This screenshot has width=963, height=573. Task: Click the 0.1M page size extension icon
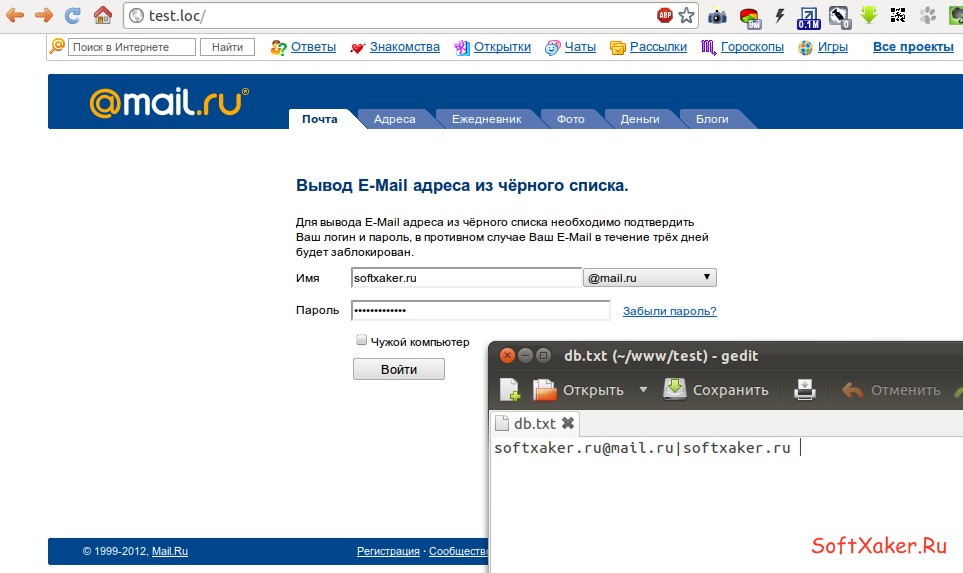(808, 17)
